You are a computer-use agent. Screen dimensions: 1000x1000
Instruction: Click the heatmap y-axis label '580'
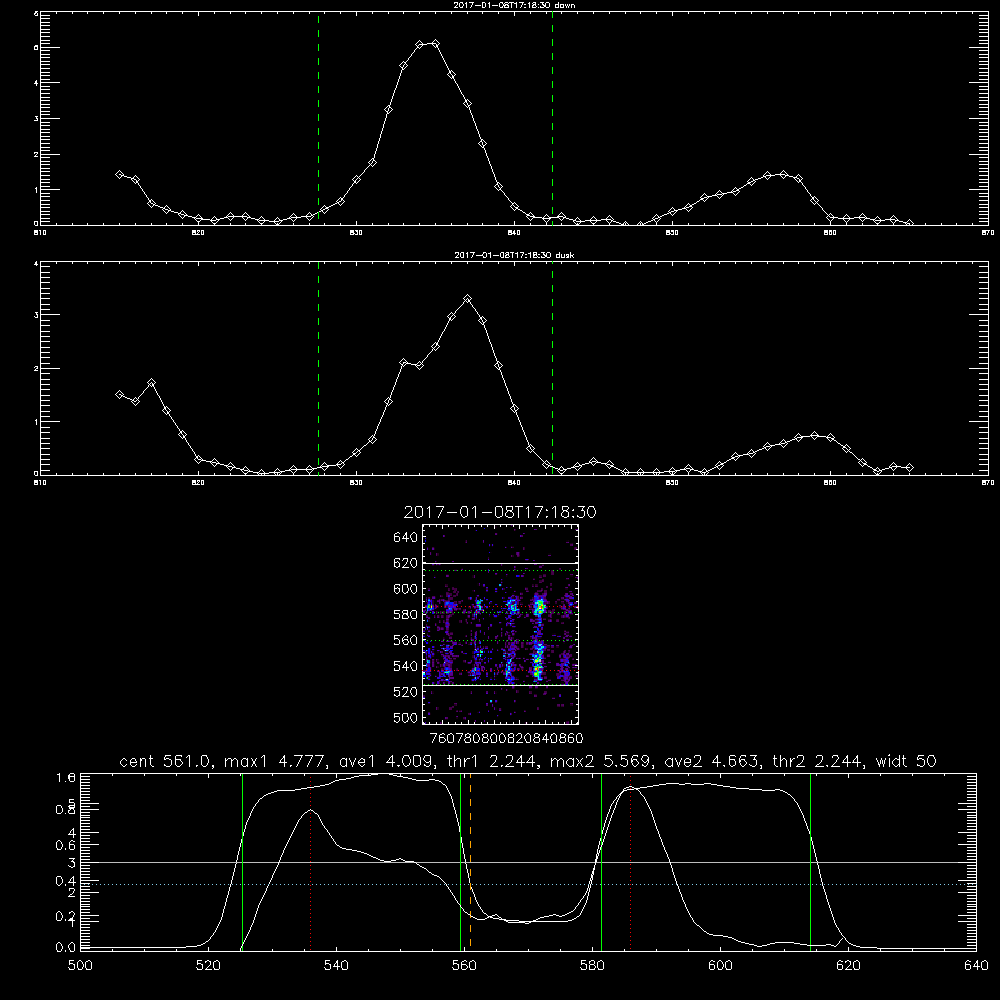[406, 615]
